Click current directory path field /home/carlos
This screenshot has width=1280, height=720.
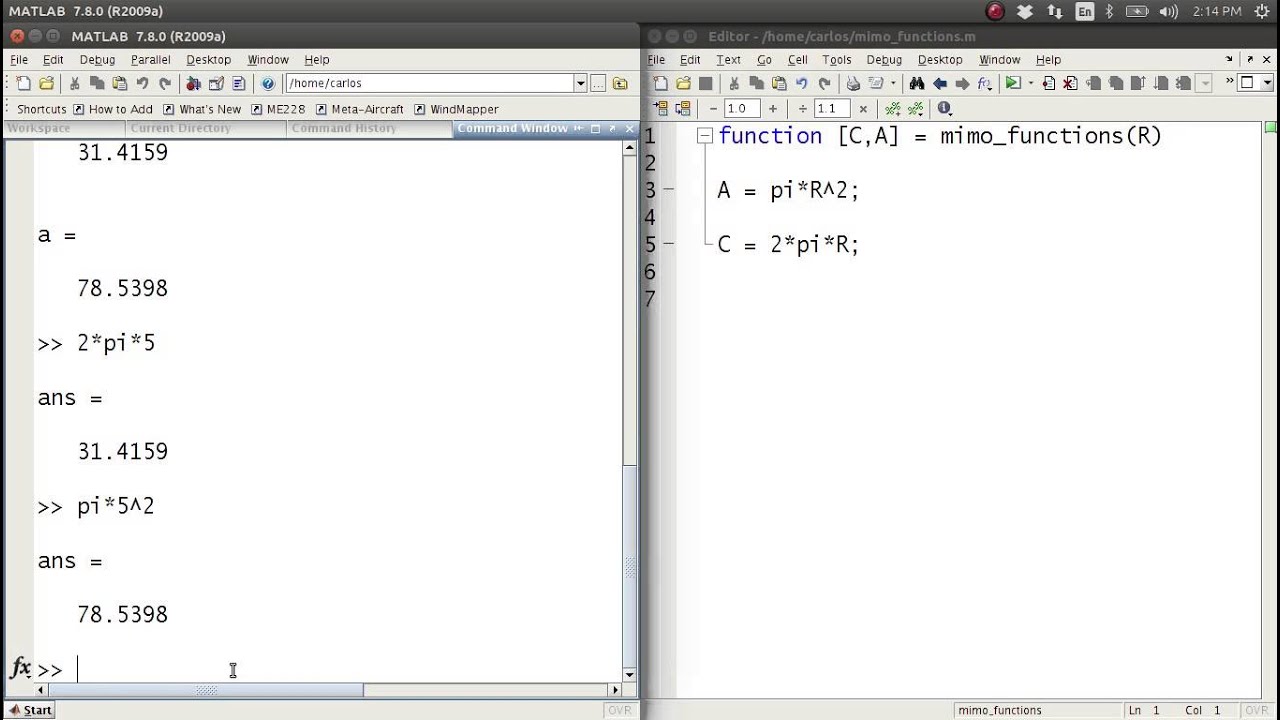[x=429, y=83]
